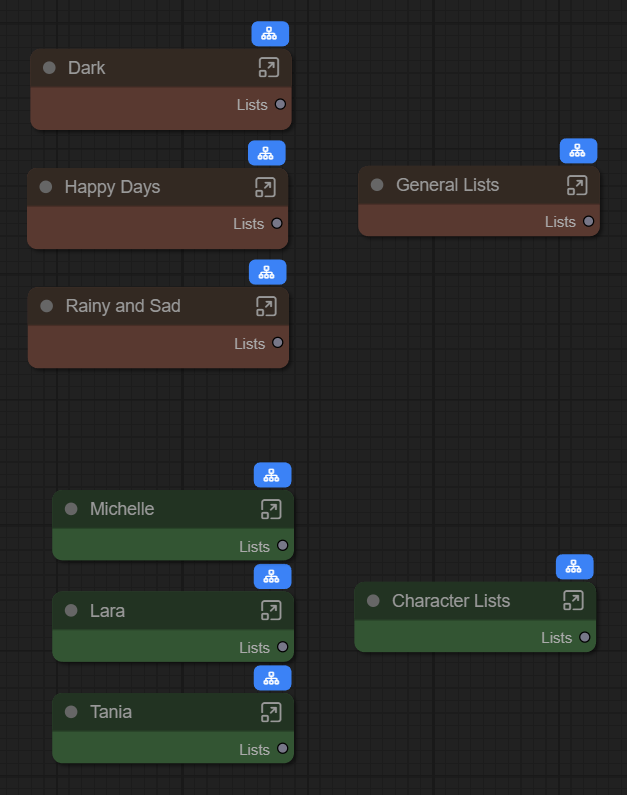This screenshot has width=627, height=795.
Task: Open the Happy Days subgraph icon
Action: point(265,187)
